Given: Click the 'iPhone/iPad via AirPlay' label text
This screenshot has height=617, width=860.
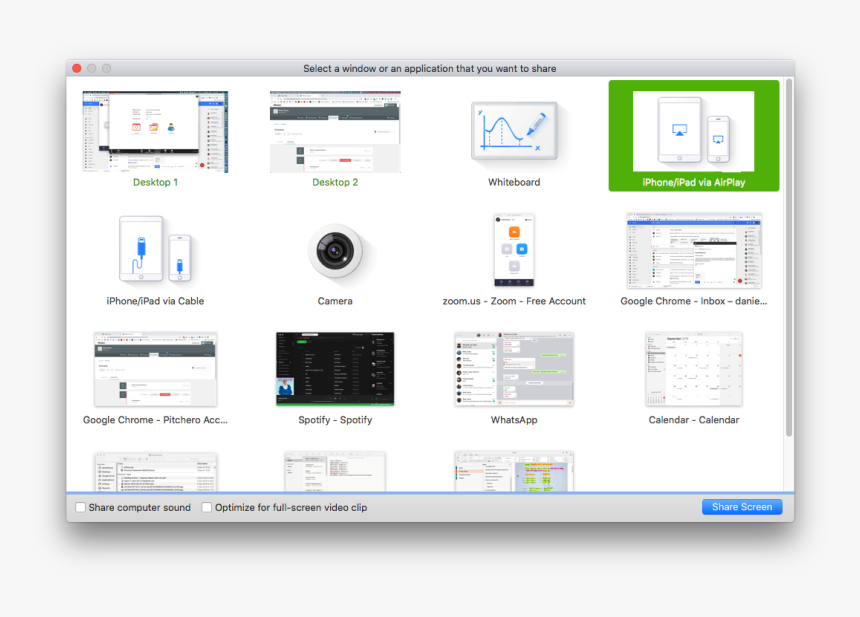Looking at the screenshot, I should tap(694, 183).
